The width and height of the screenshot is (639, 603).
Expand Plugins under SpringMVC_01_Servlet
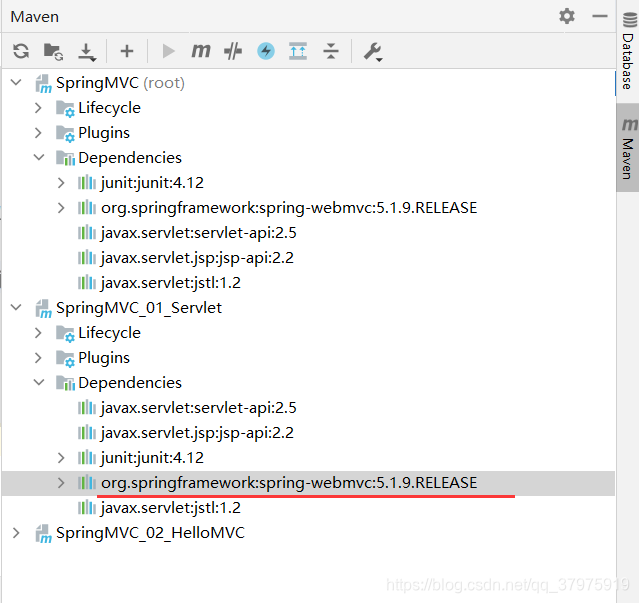pyautogui.click(x=38, y=358)
